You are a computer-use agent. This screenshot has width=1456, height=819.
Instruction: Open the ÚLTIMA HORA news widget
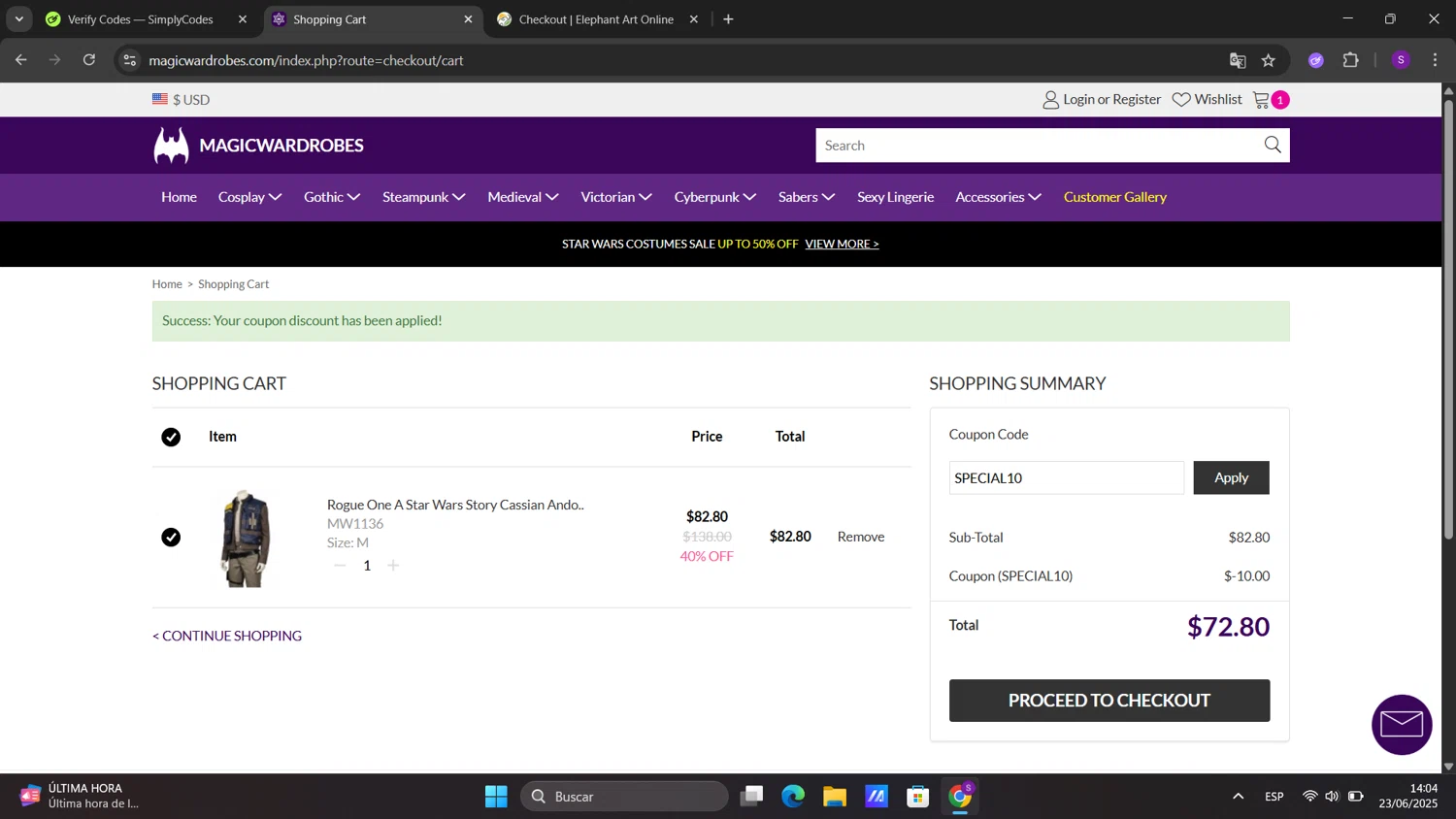(80, 796)
